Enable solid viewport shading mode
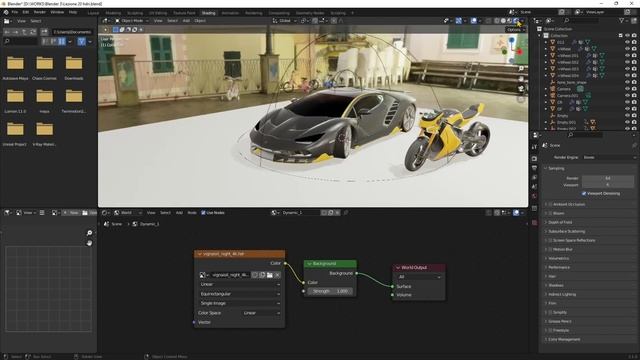The height and width of the screenshot is (360, 640). click(x=503, y=20)
